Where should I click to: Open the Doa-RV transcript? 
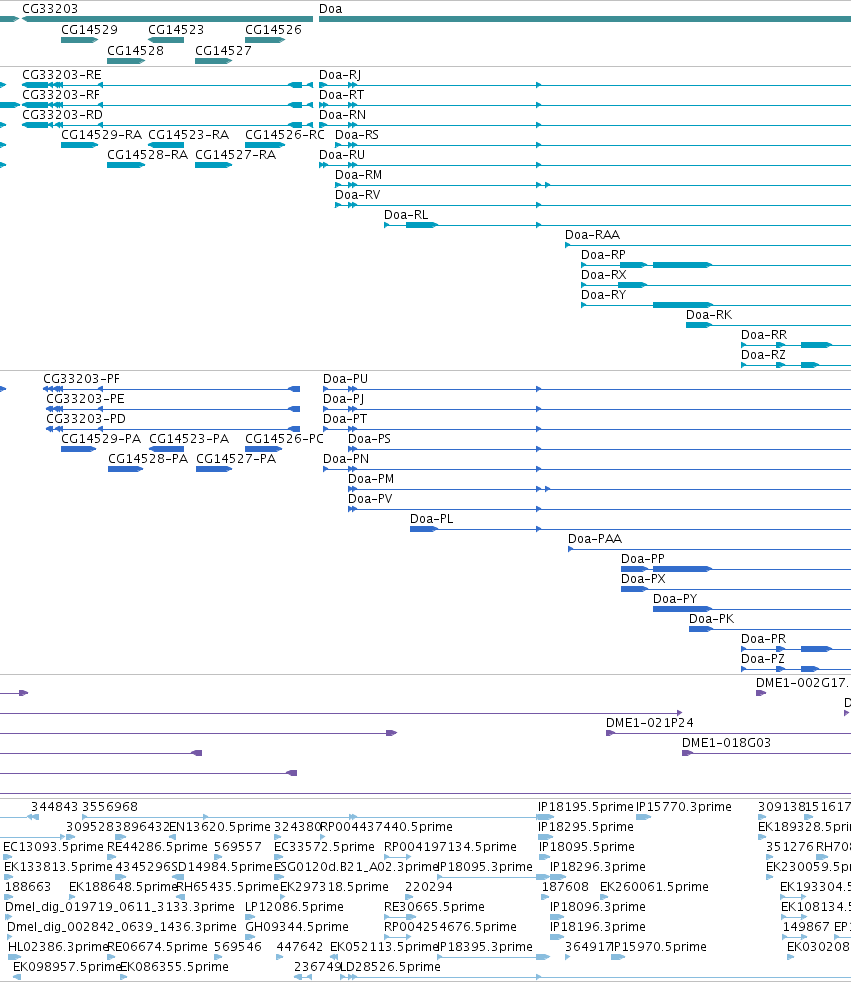358,195
